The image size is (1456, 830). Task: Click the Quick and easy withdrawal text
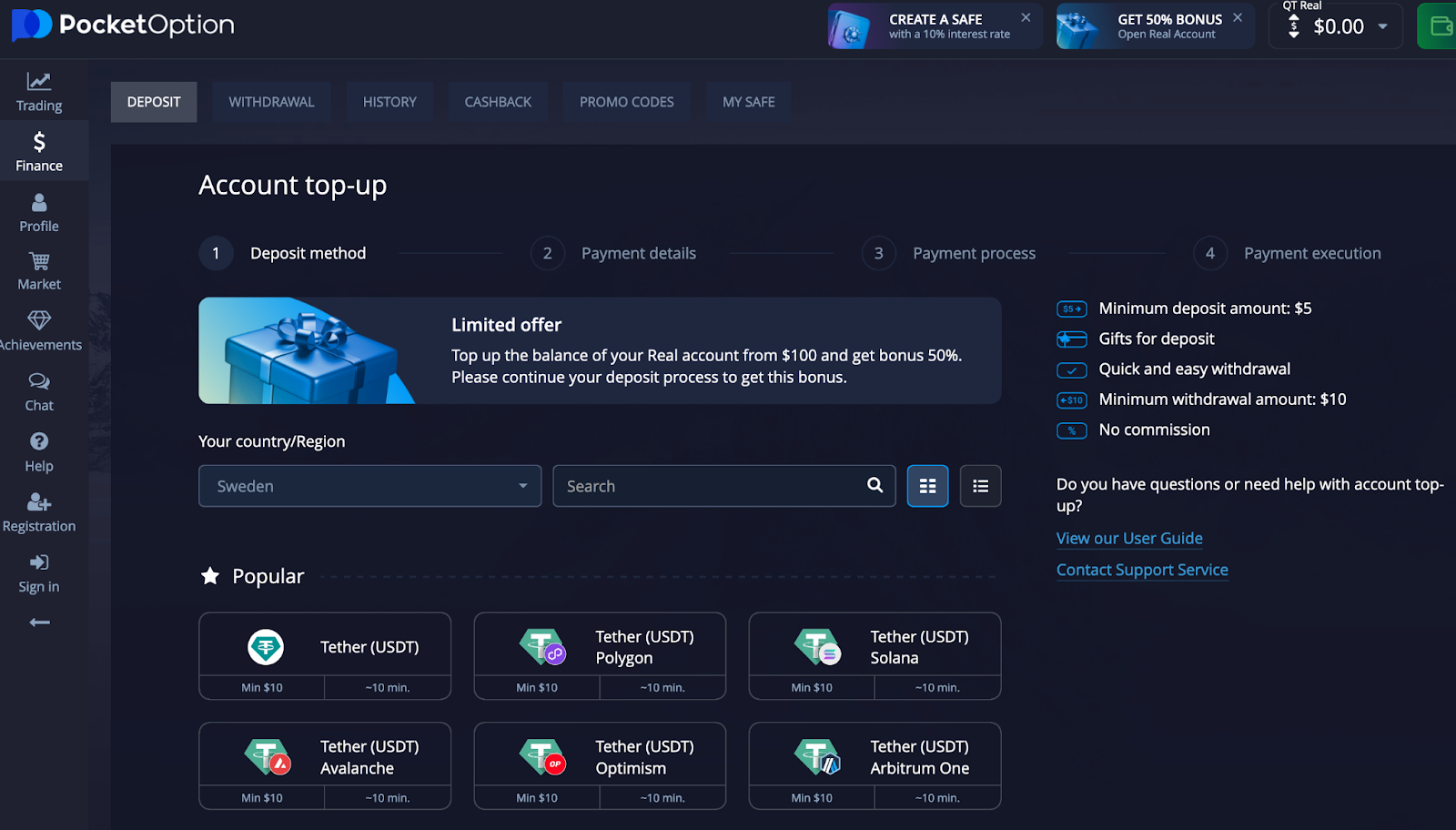tap(1194, 369)
